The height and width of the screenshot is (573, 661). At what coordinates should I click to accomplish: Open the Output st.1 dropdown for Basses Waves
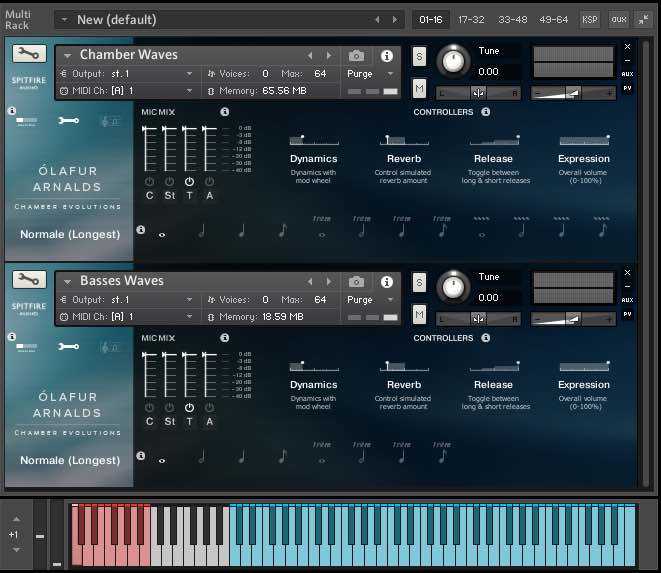point(189,300)
